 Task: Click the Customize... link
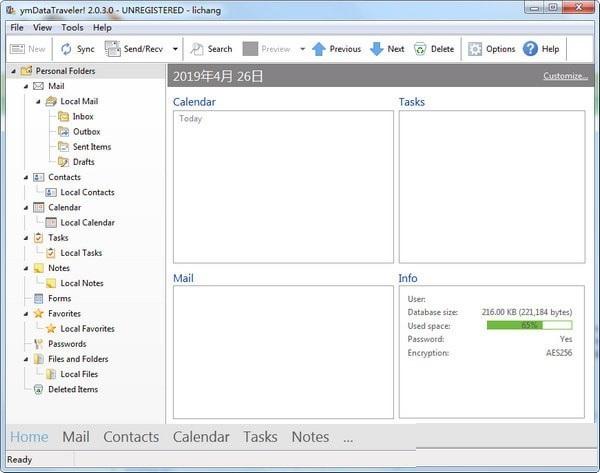point(565,76)
